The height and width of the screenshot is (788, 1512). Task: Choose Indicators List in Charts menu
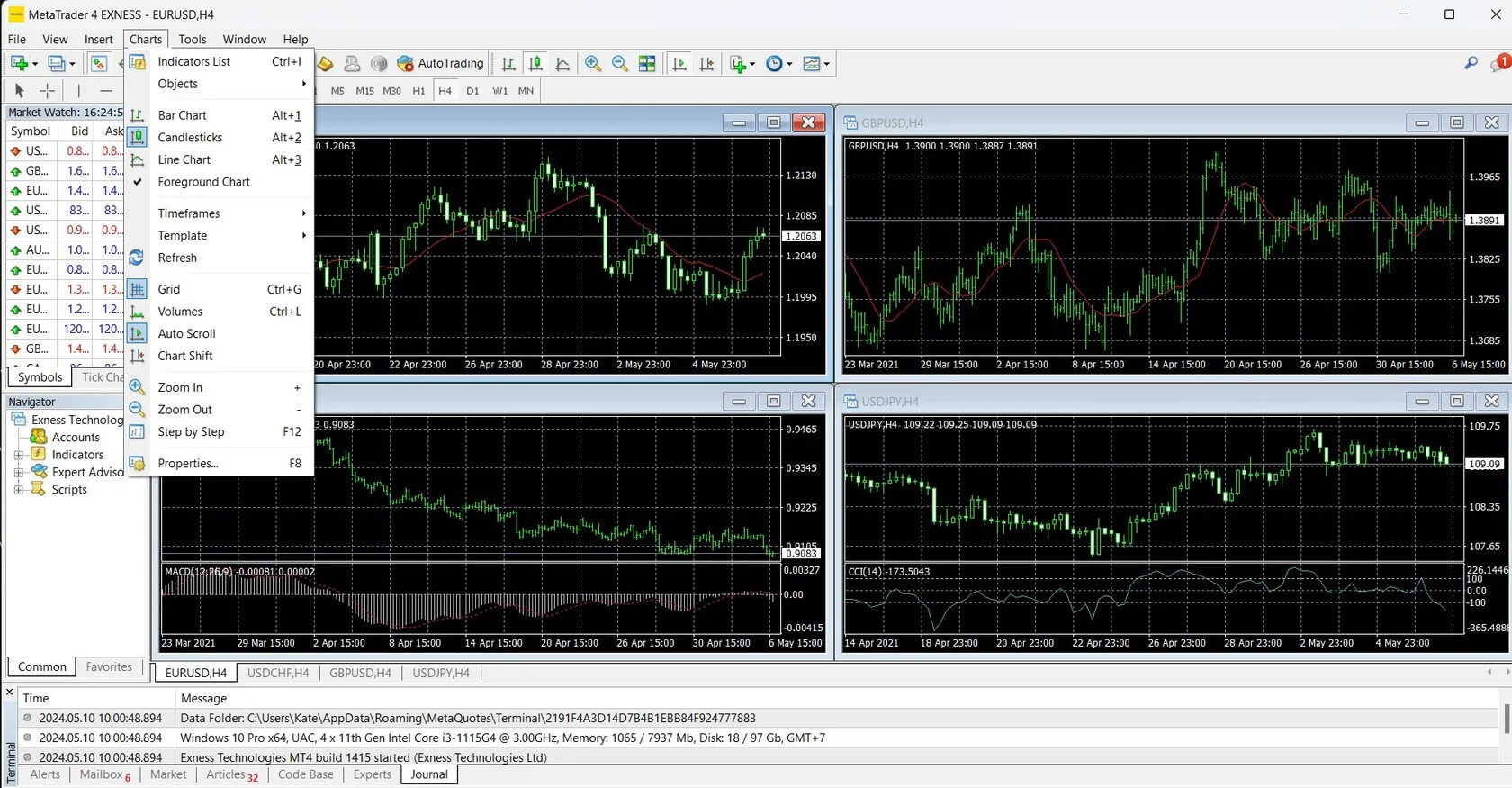(x=219, y=61)
